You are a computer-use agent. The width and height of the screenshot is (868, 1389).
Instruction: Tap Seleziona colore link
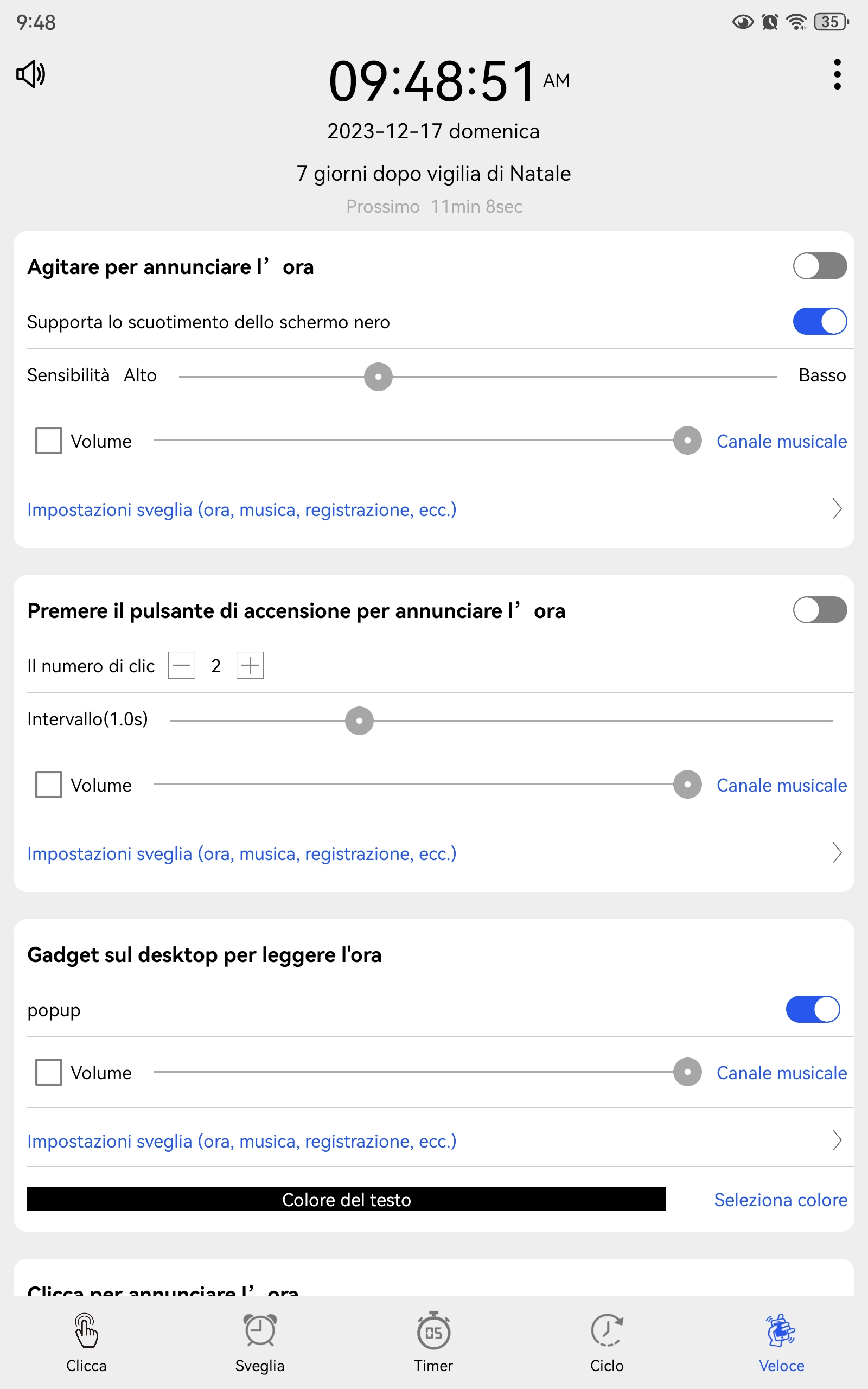(780, 1200)
